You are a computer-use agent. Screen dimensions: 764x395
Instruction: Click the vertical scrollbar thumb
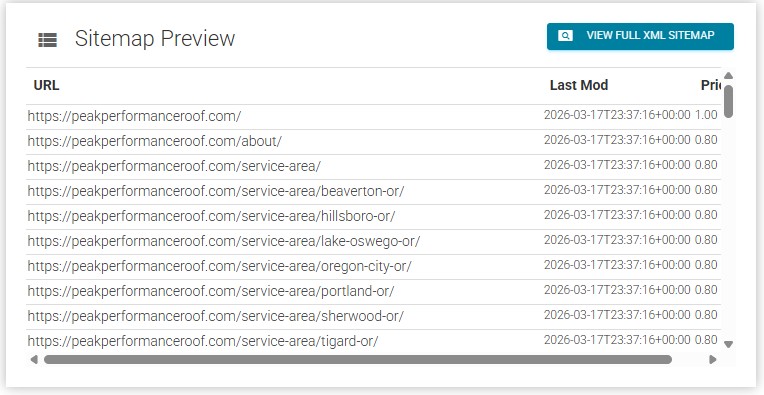pos(728,101)
